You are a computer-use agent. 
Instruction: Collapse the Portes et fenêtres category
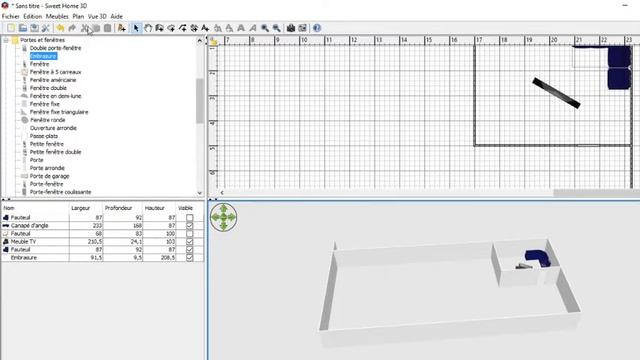pos(6,40)
